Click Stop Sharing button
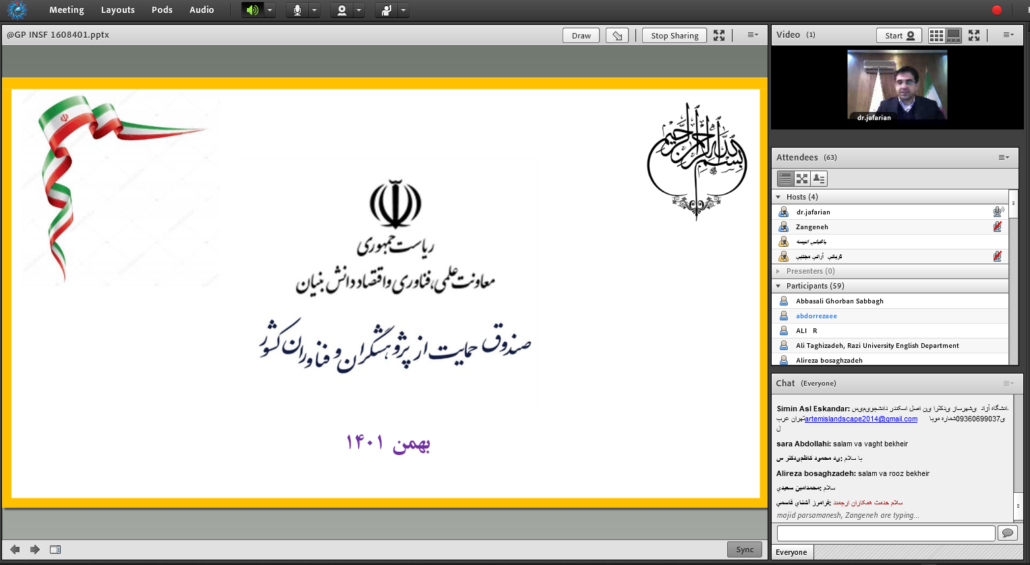 point(674,35)
